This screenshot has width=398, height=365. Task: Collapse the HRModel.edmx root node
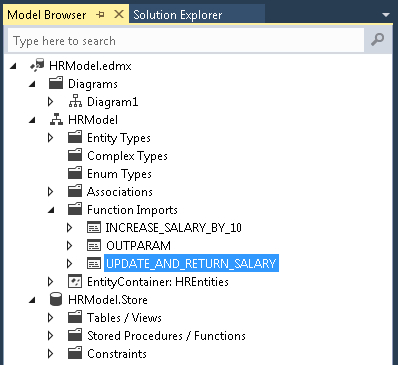point(13,66)
